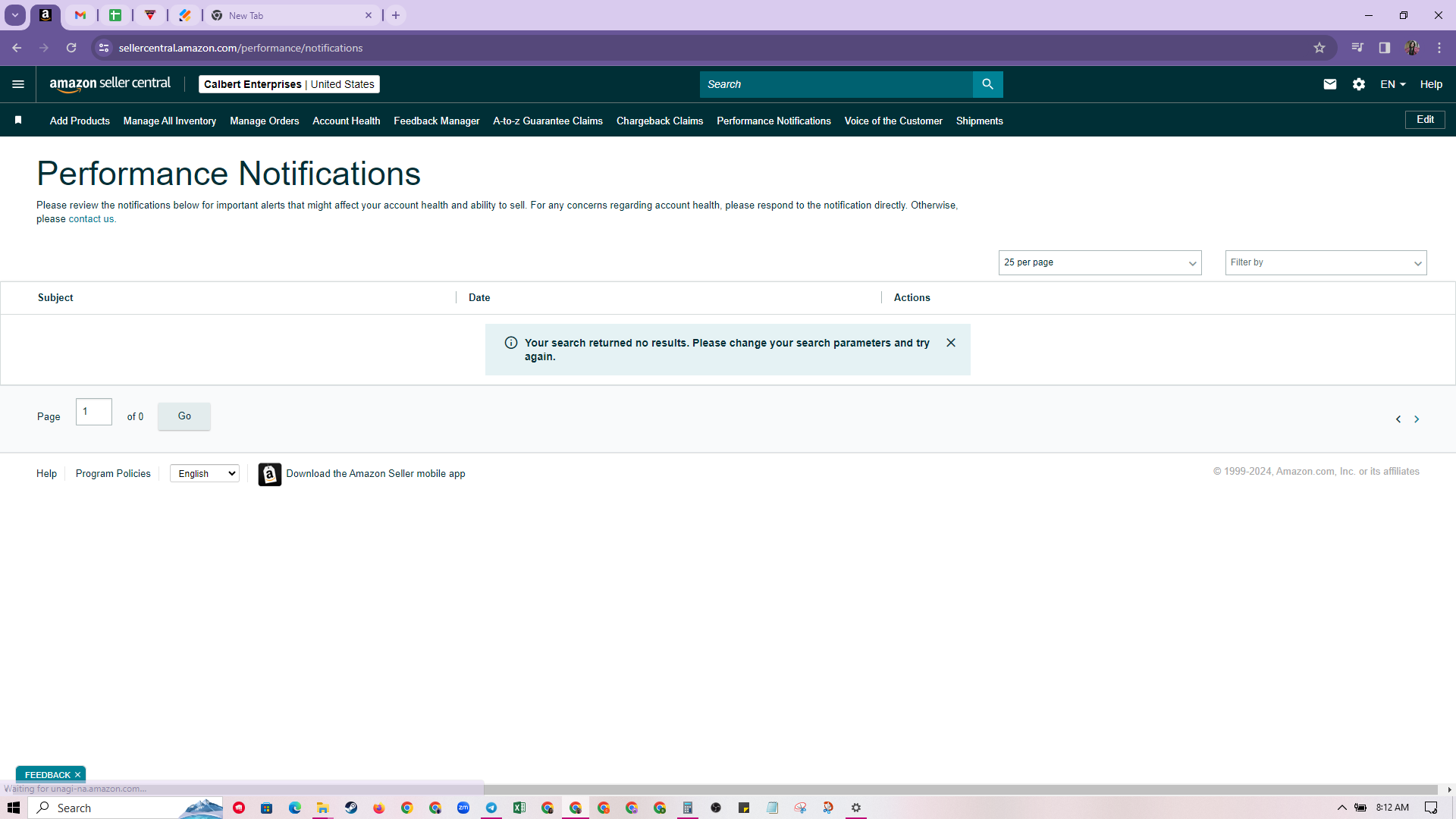This screenshot has width=1456, height=819.
Task: Reload the page
Action: 71,48
